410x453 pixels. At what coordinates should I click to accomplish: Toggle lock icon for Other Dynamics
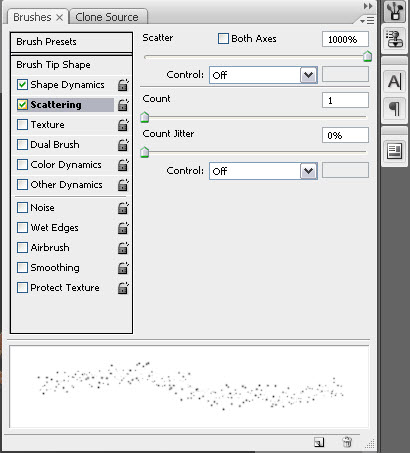pos(123,185)
